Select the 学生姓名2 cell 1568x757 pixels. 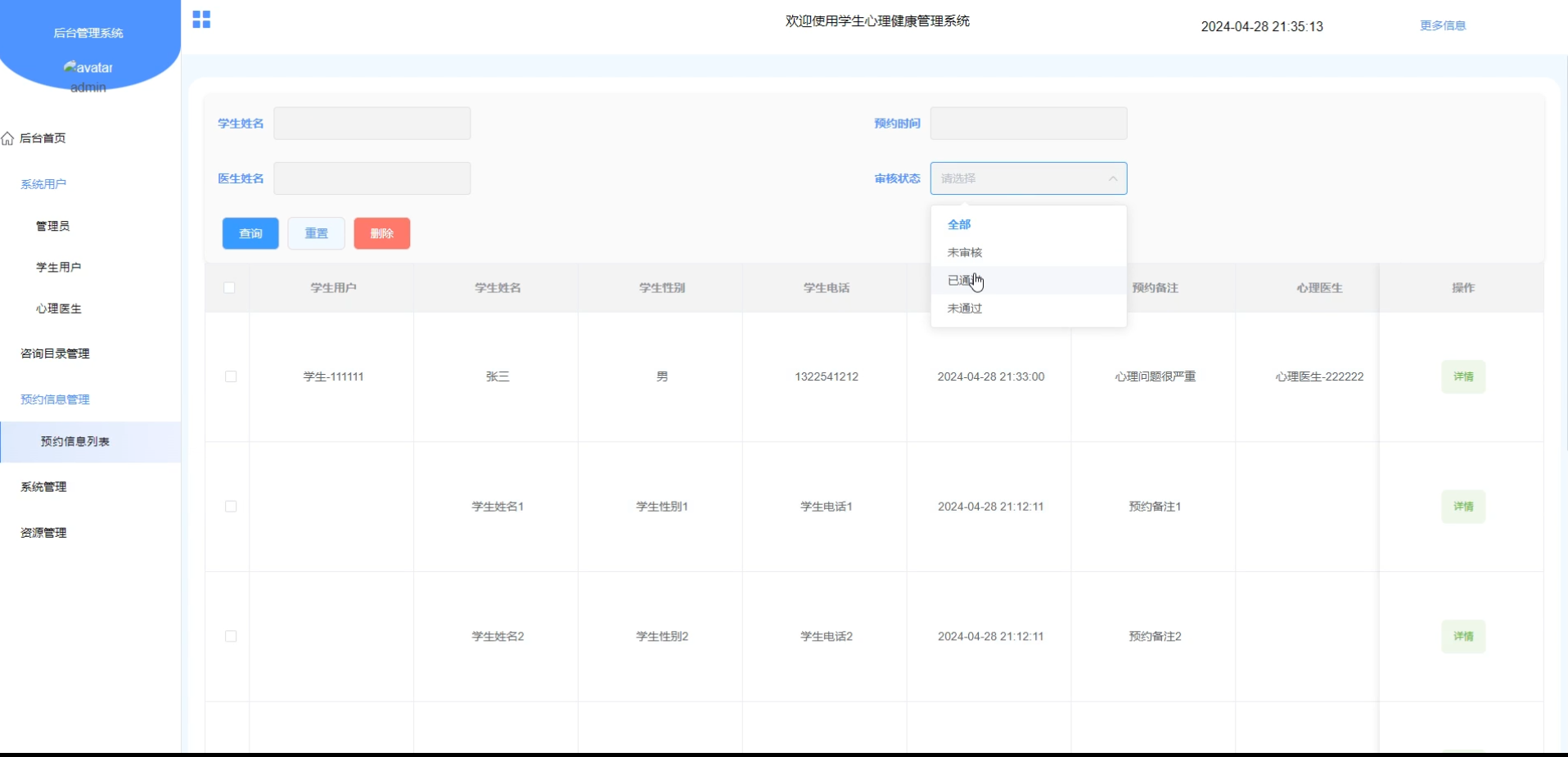pos(498,637)
